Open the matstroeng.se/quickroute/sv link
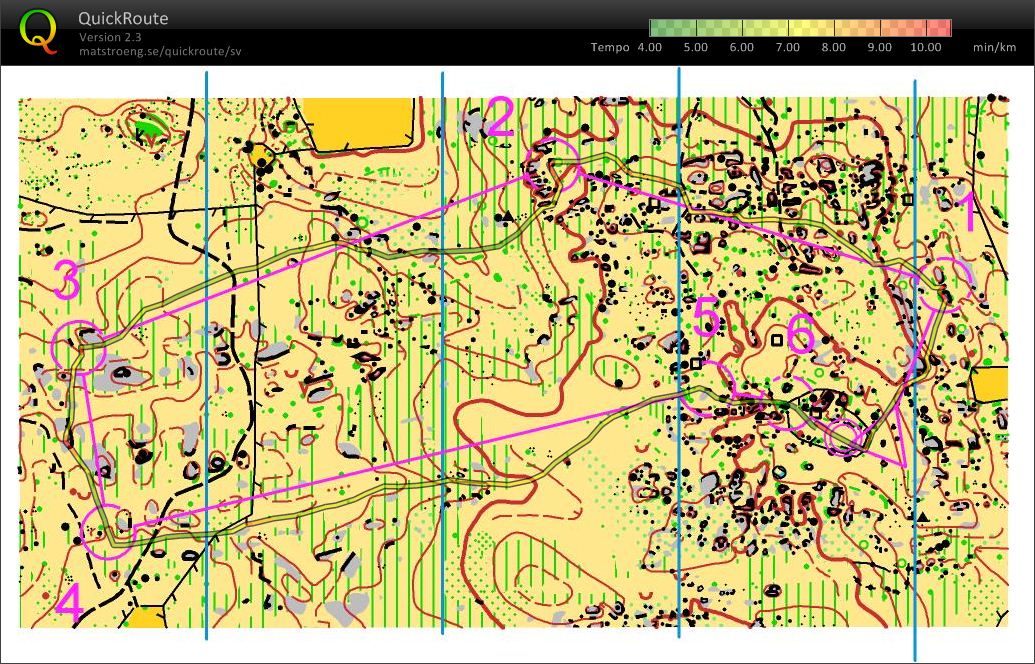This screenshot has width=1035, height=664. 160,51
